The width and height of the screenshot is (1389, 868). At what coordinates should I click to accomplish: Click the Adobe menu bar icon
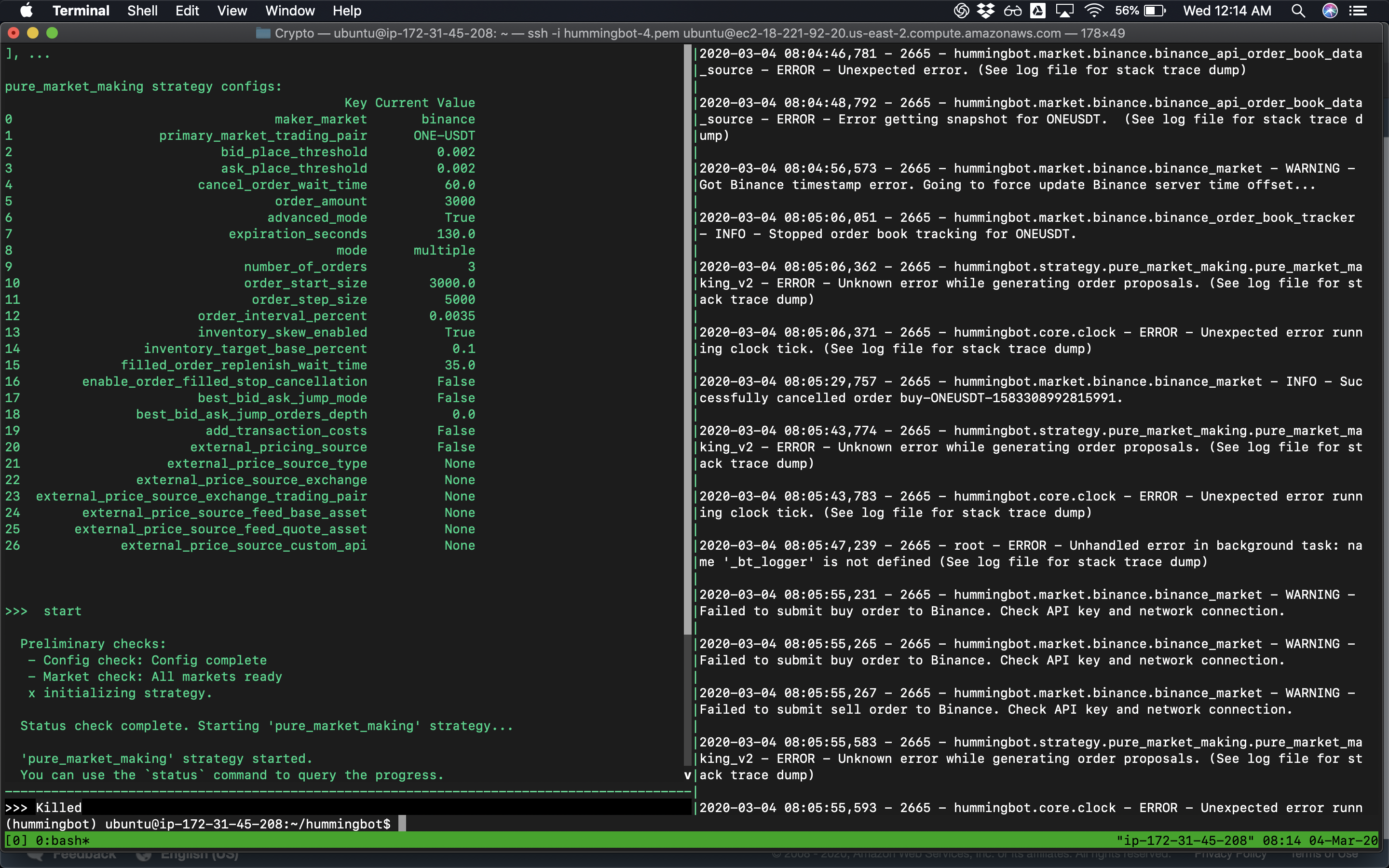(x=1038, y=10)
